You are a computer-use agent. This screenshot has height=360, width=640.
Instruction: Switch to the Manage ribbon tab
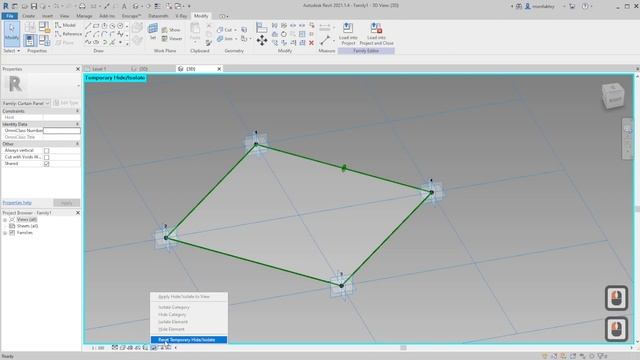pyautogui.click(x=84, y=16)
